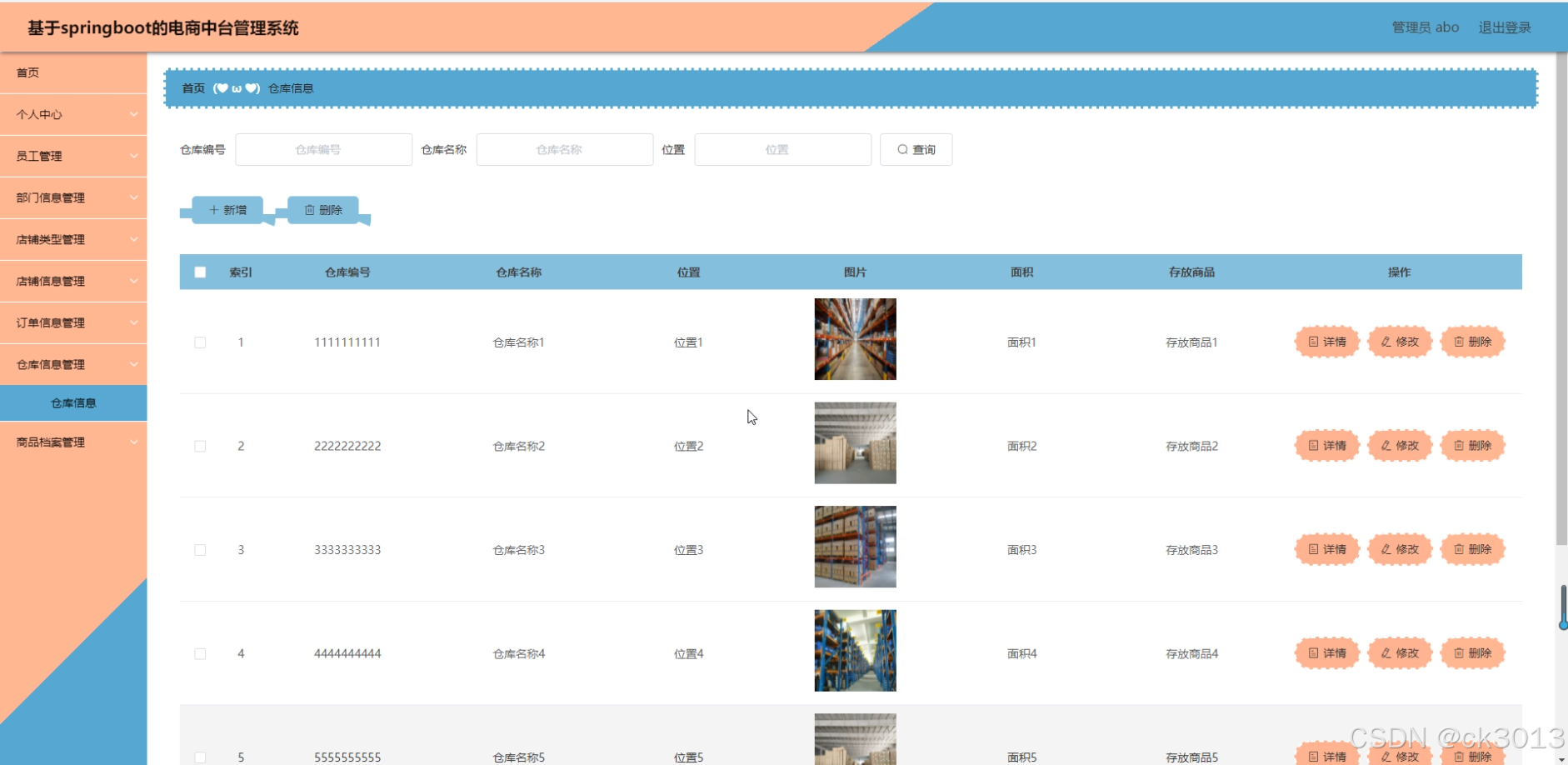Click cell text 位置2

[689, 447]
